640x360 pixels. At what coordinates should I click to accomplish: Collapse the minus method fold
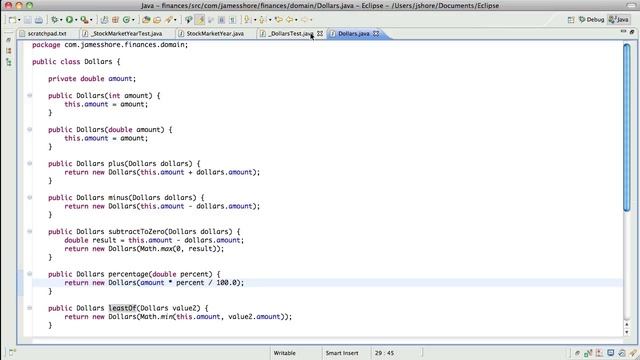tap(29, 198)
